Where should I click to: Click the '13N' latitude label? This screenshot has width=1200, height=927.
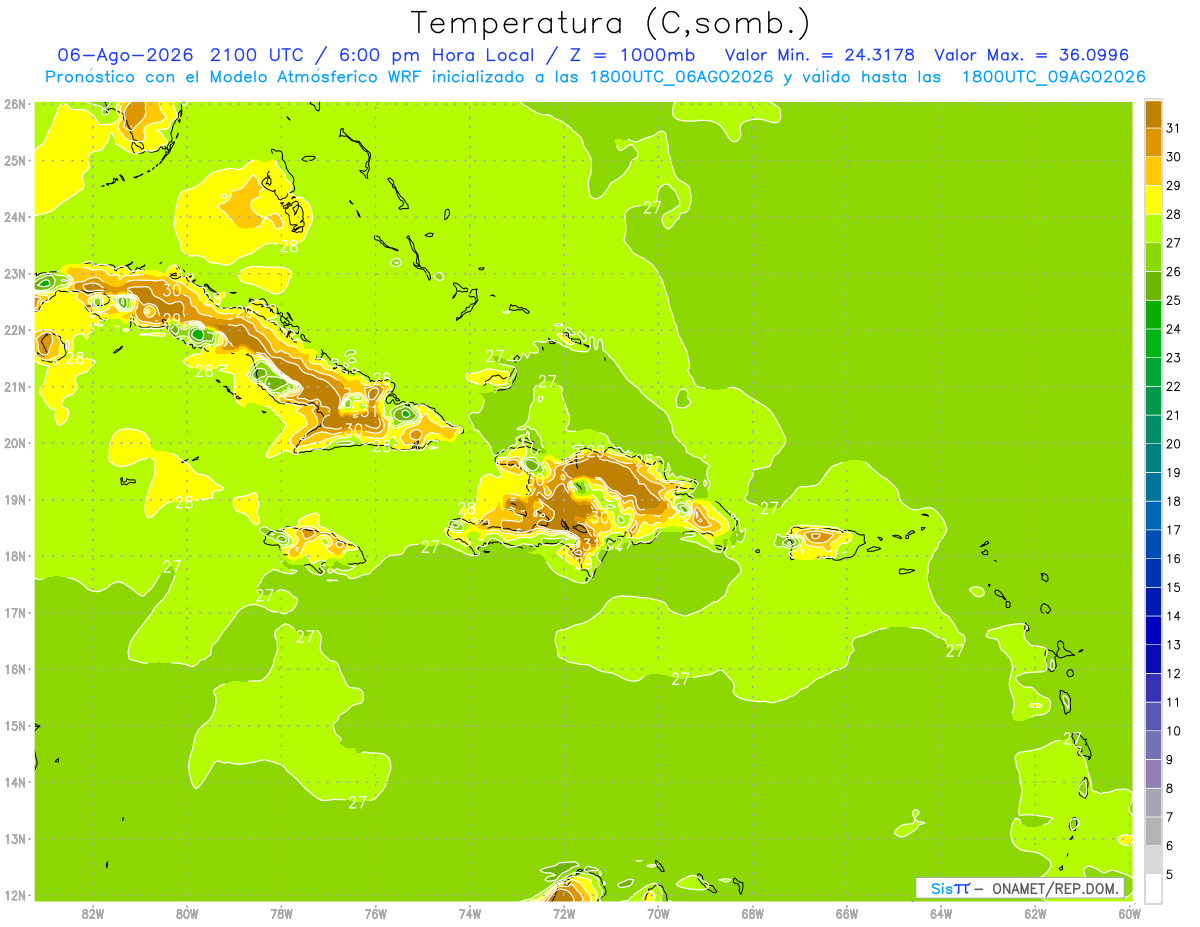14,838
